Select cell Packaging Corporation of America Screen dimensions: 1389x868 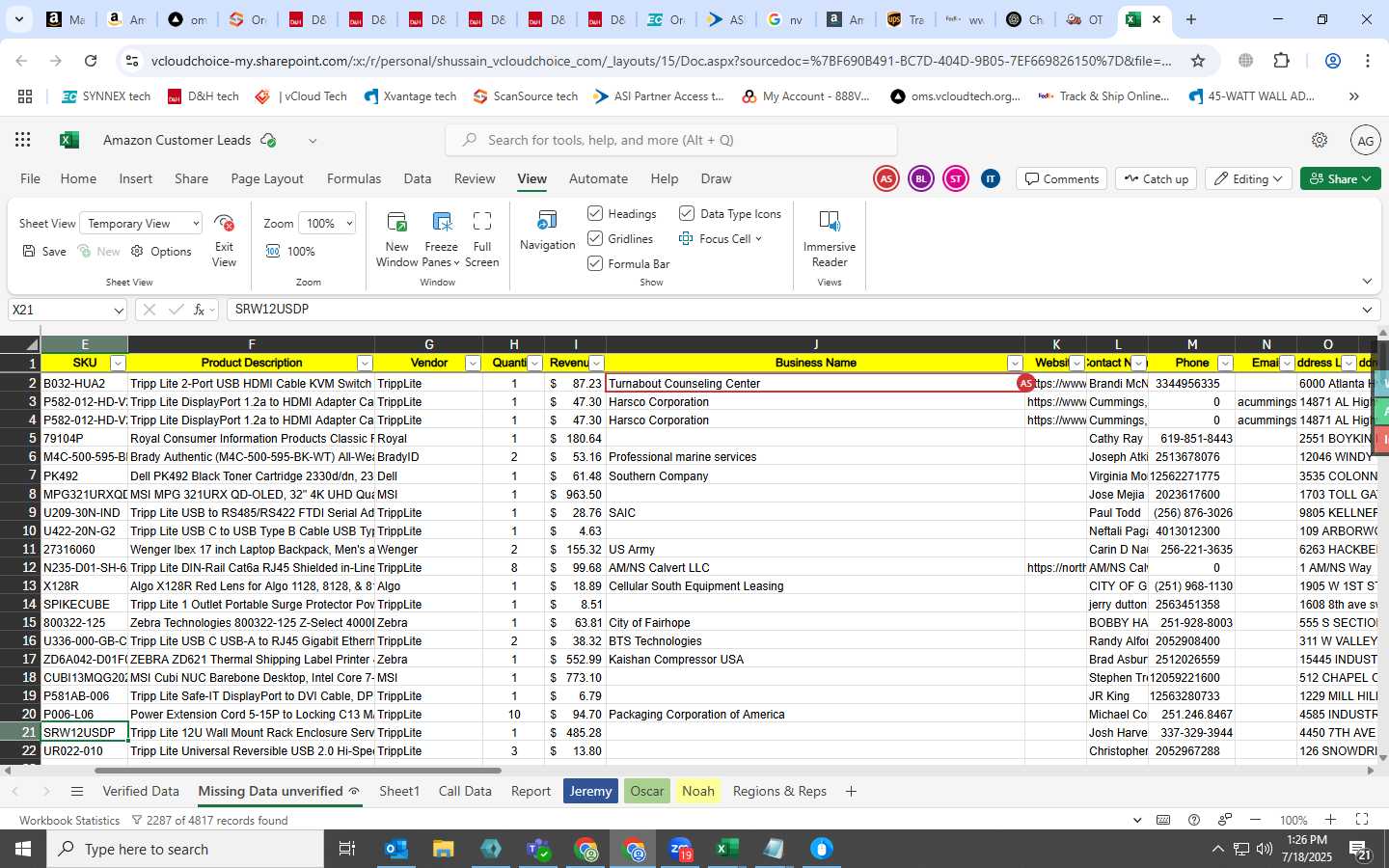(x=815, y=715)
